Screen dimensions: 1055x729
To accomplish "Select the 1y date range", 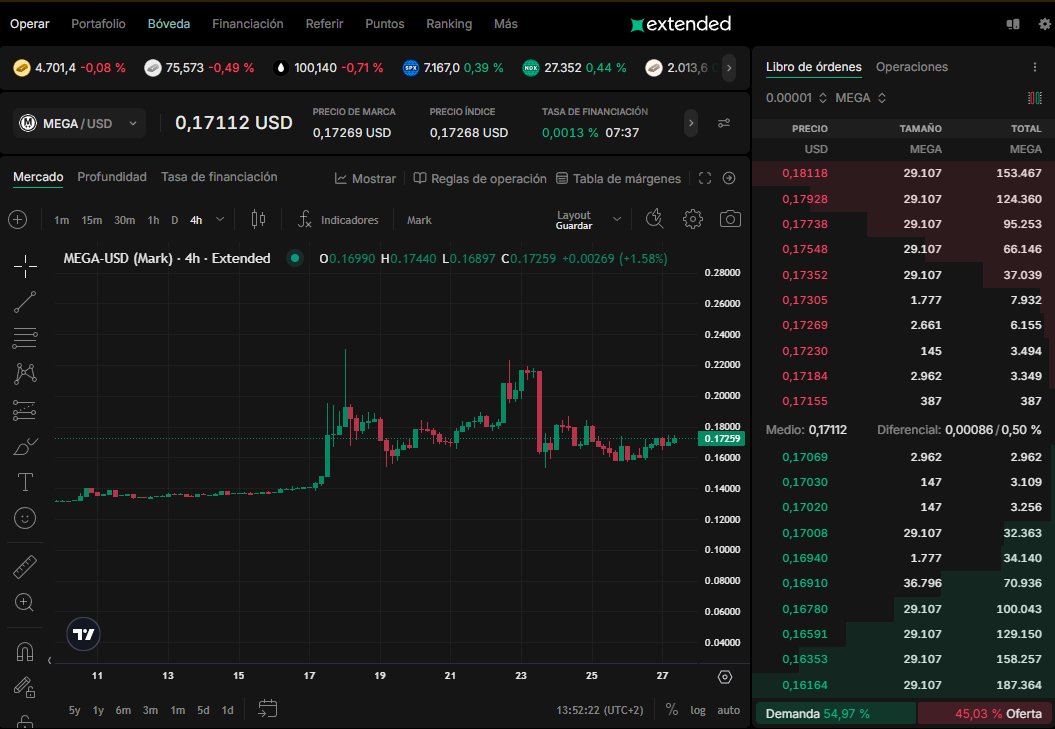I will coord(98,710).
